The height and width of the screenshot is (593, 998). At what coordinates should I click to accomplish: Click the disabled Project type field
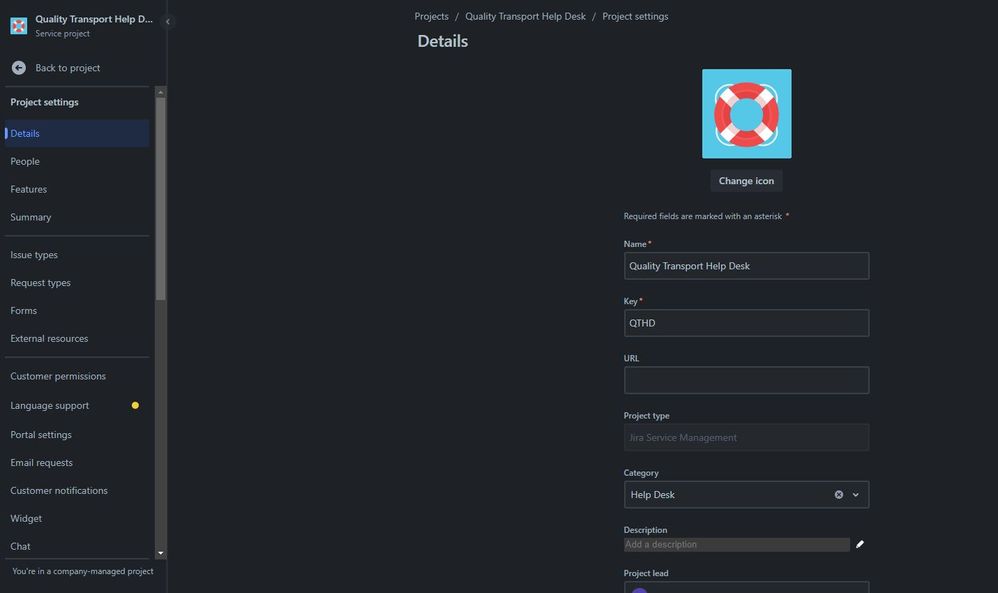point(746,438)
